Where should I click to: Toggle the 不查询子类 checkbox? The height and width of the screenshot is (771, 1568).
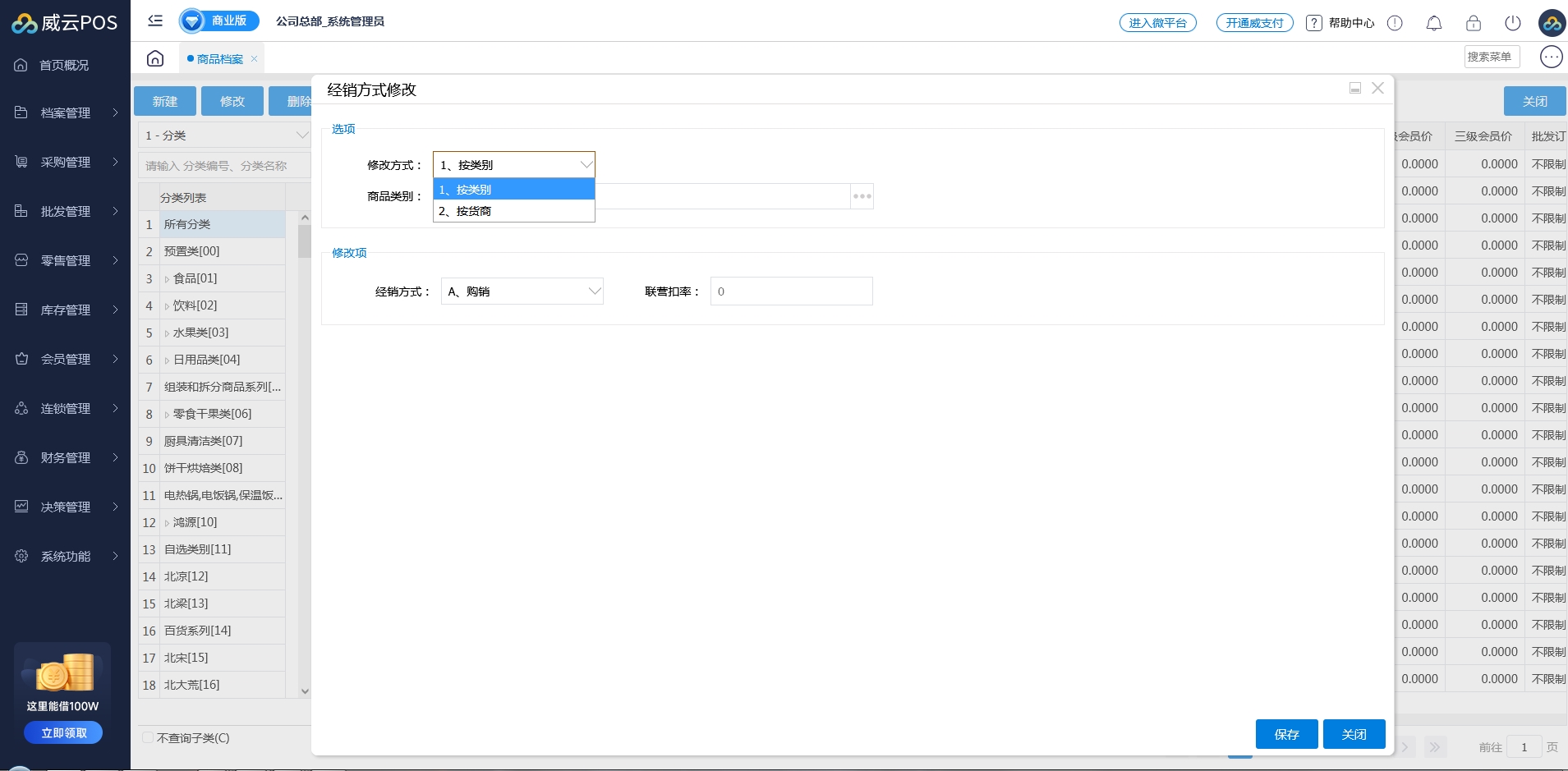point(148,737)
